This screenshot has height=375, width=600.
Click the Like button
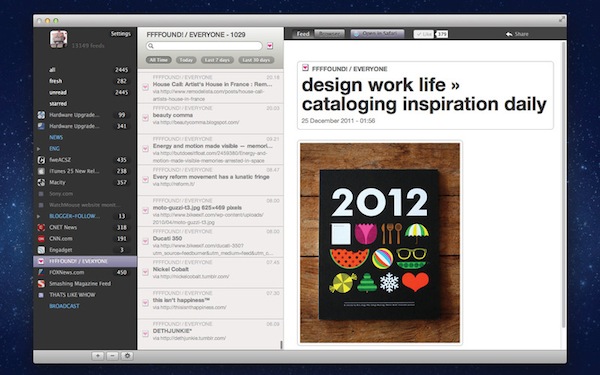424,34
